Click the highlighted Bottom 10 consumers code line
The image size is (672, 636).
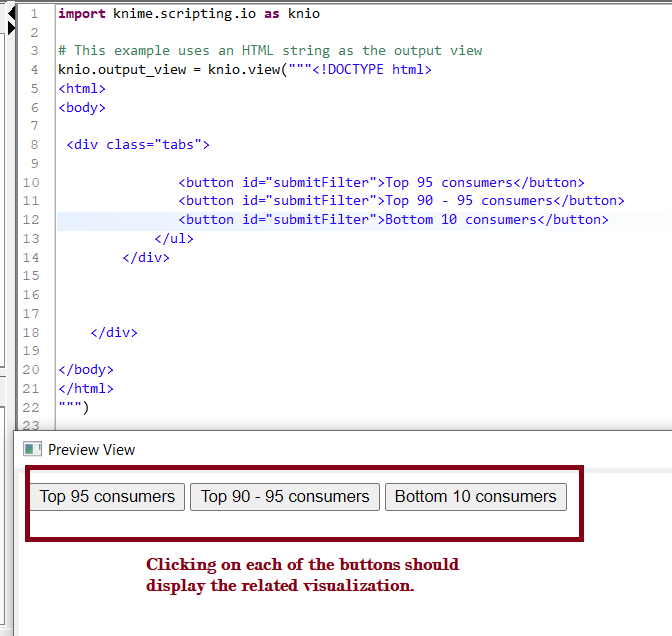pyautogui.click(x=393, y=220)
